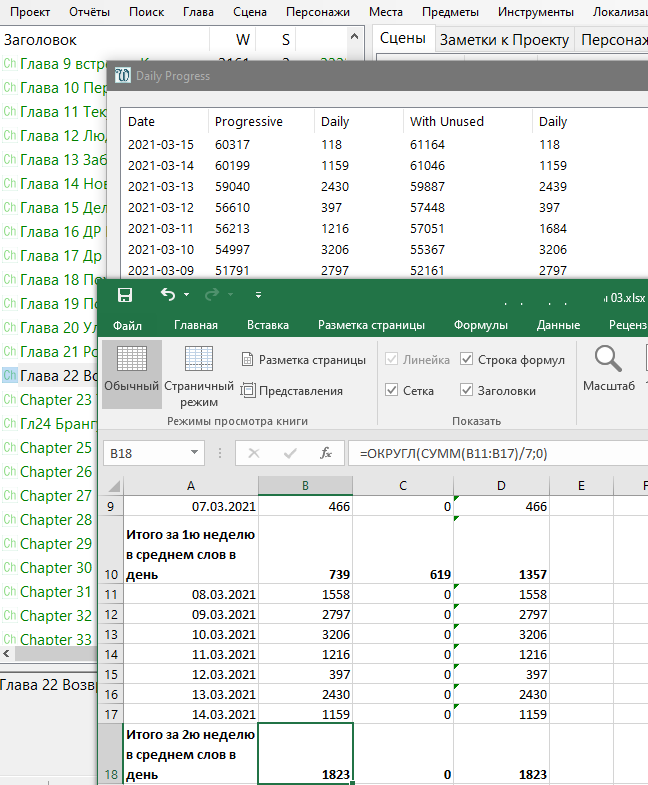Open the Формулы ribbon tab

[x=481, y=325]
